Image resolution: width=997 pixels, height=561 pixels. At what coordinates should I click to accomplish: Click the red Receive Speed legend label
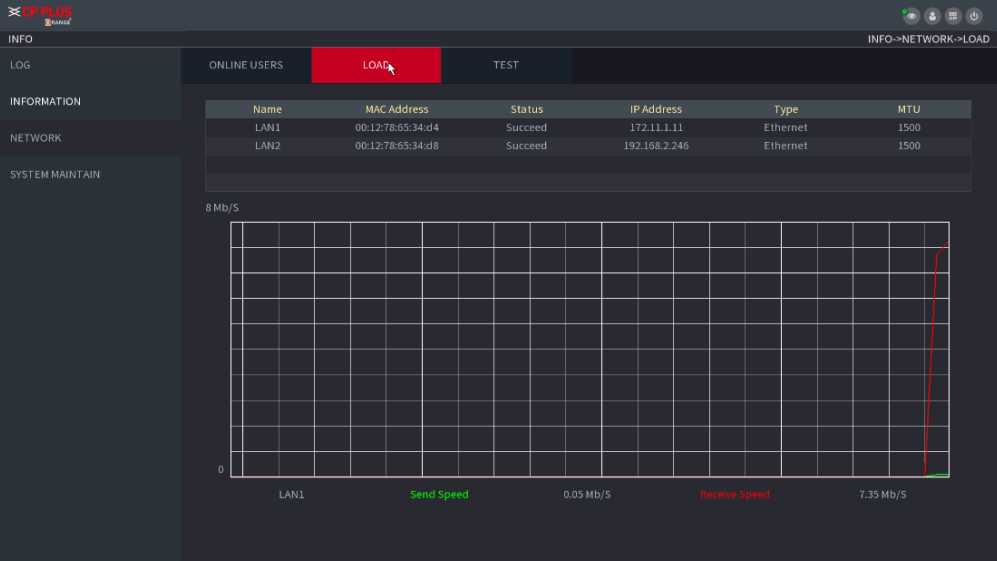(x=735, y=495)
